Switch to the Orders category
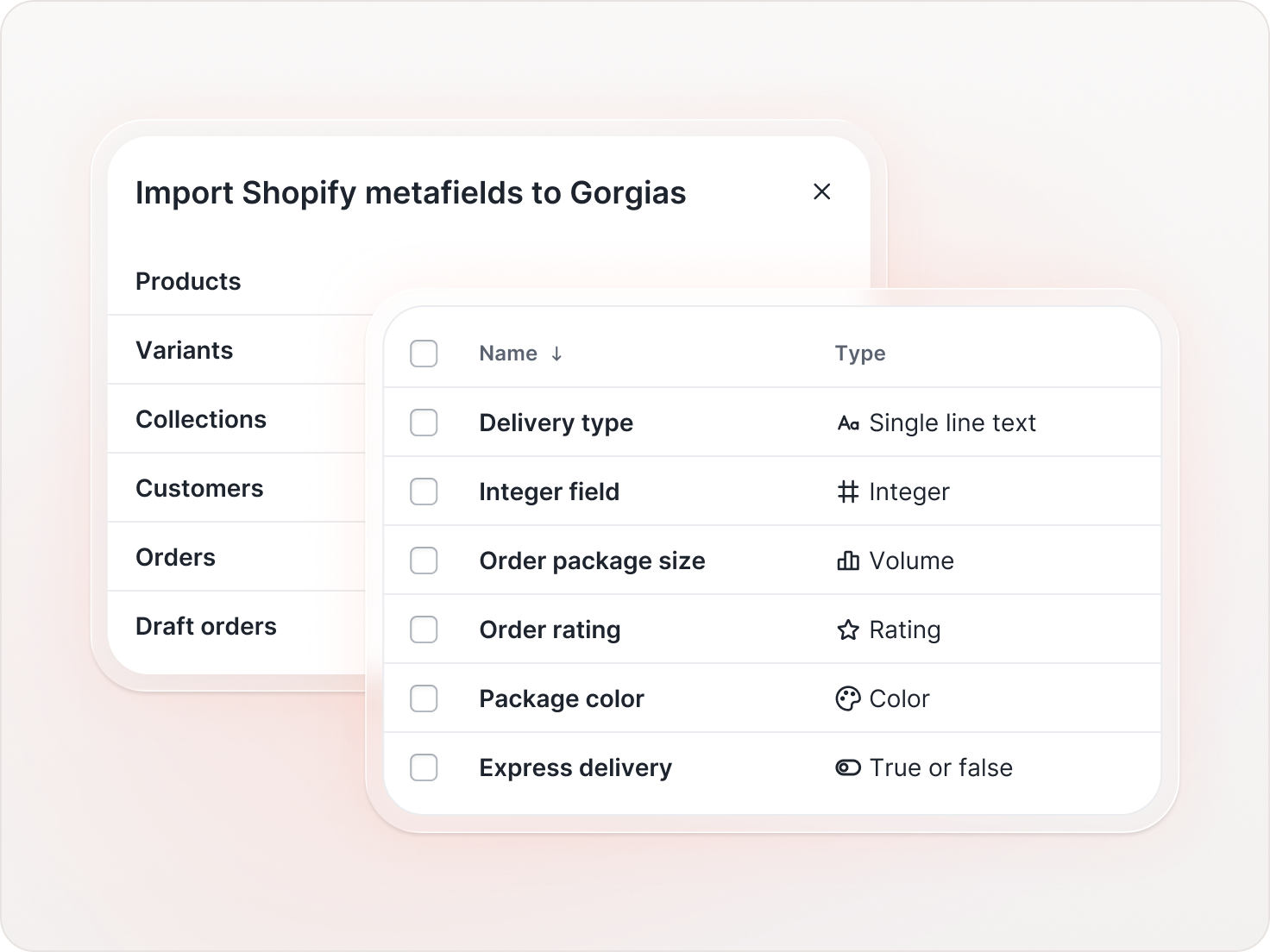Image resolution: width=1270 pixels, height=952 pixels. tap(175, 557)
